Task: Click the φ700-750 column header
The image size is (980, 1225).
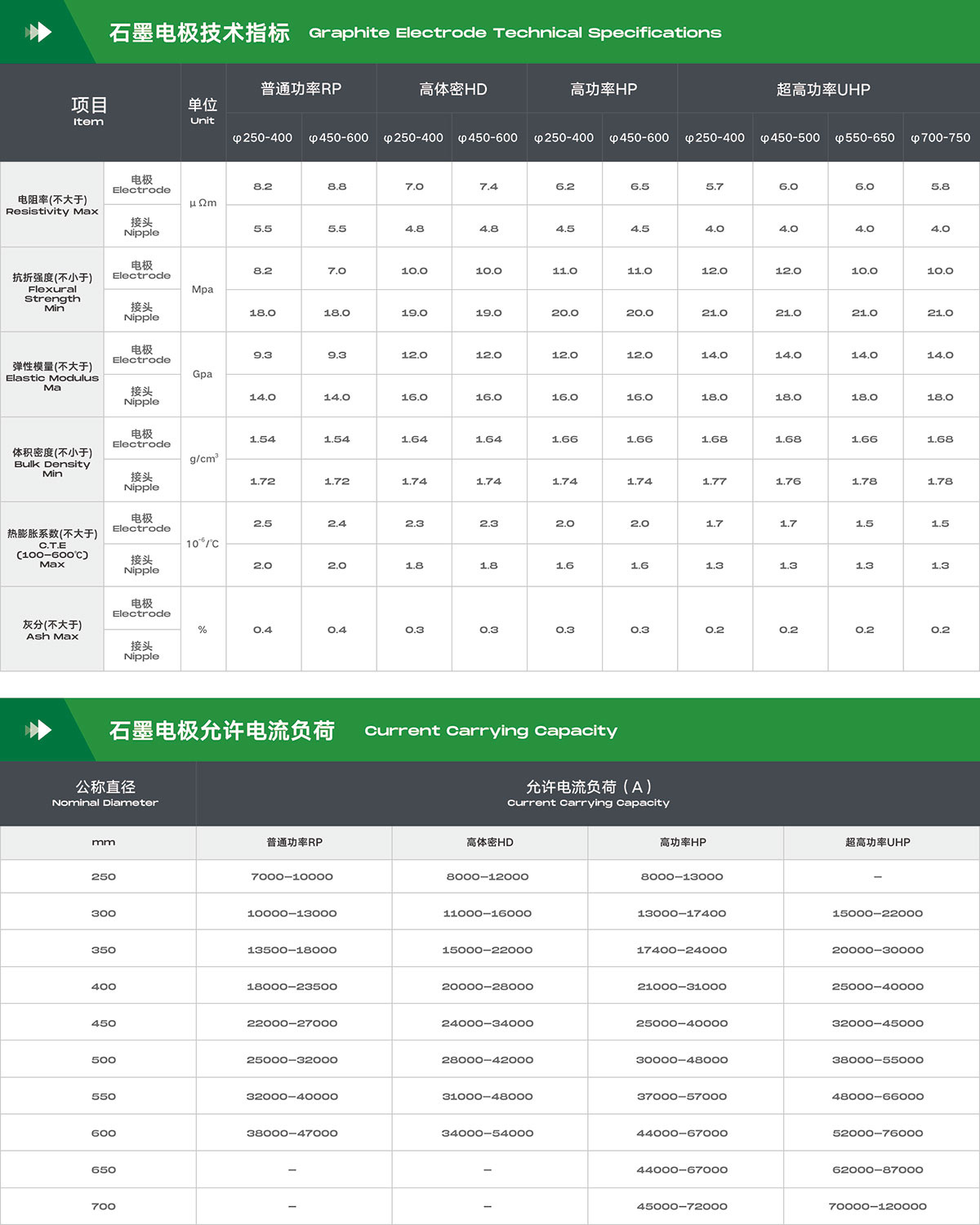Action: pyautogui.click(x=940, y=138)
